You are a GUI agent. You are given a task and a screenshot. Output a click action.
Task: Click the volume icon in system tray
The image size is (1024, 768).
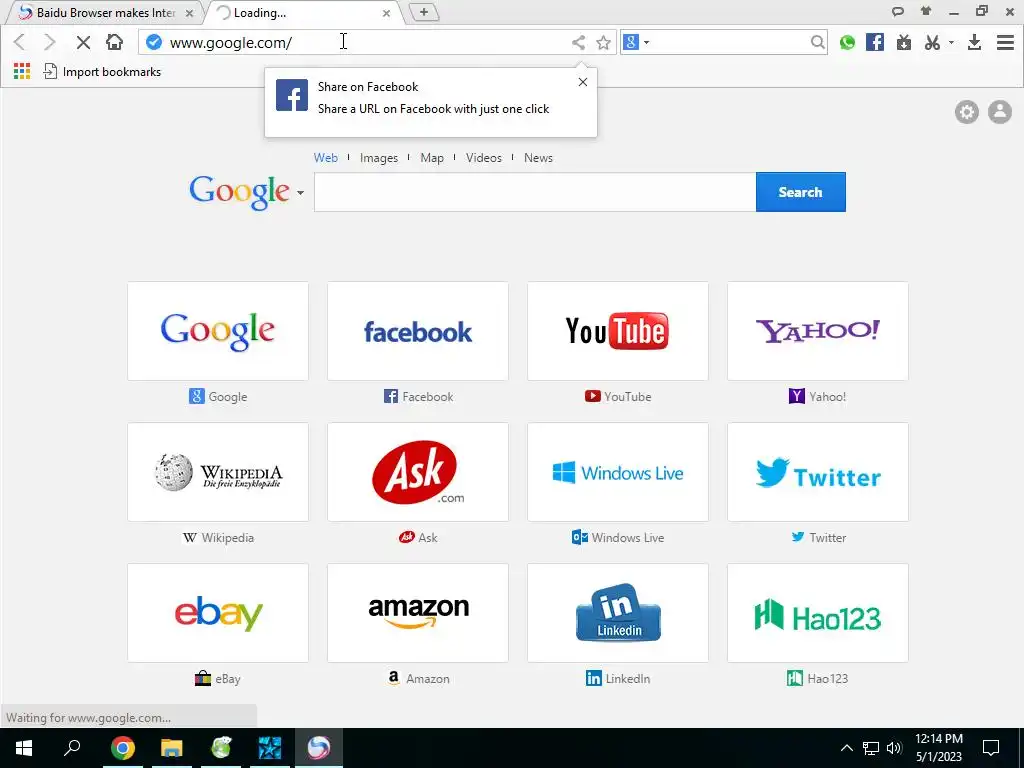[894, 748]
